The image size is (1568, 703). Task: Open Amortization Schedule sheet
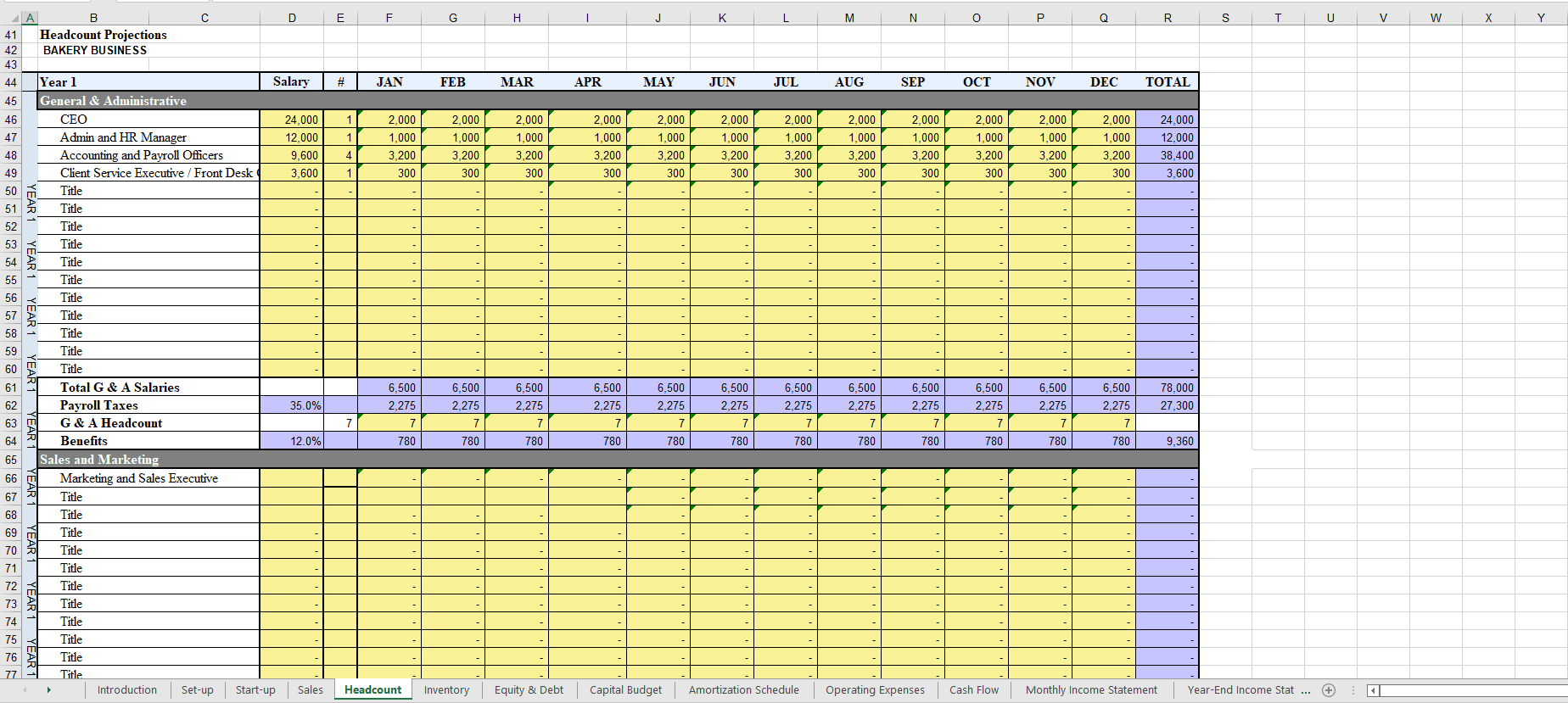tap(743, 690)
